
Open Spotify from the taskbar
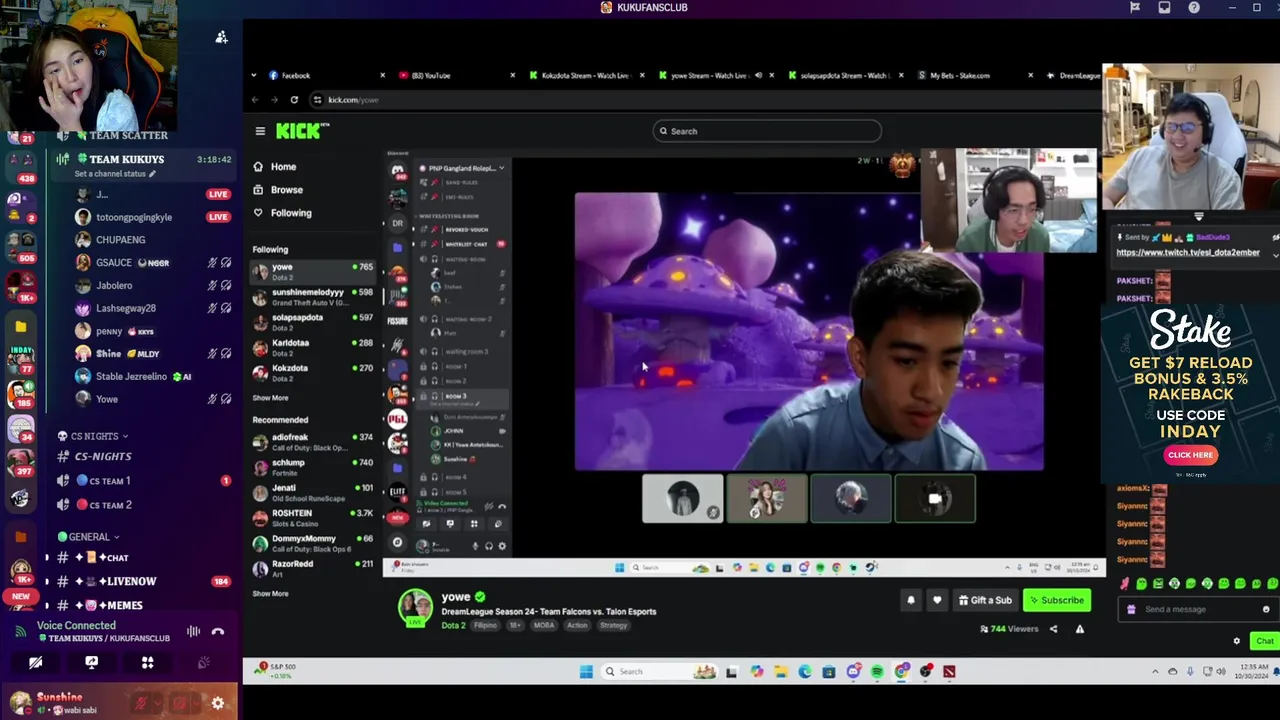pos(877,671)
